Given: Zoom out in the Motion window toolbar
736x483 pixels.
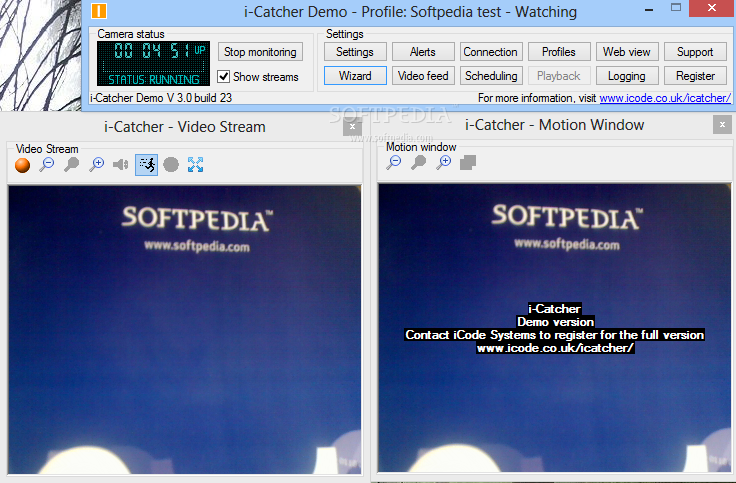Looking at the screenshot, I should click(x=394, y=163).
